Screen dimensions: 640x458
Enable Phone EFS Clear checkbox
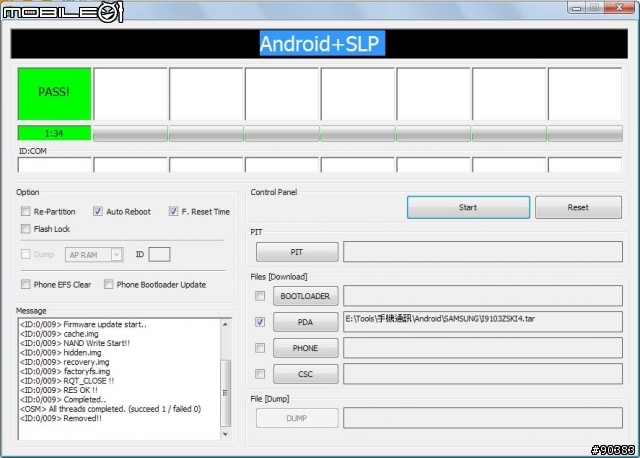[26, 284]
